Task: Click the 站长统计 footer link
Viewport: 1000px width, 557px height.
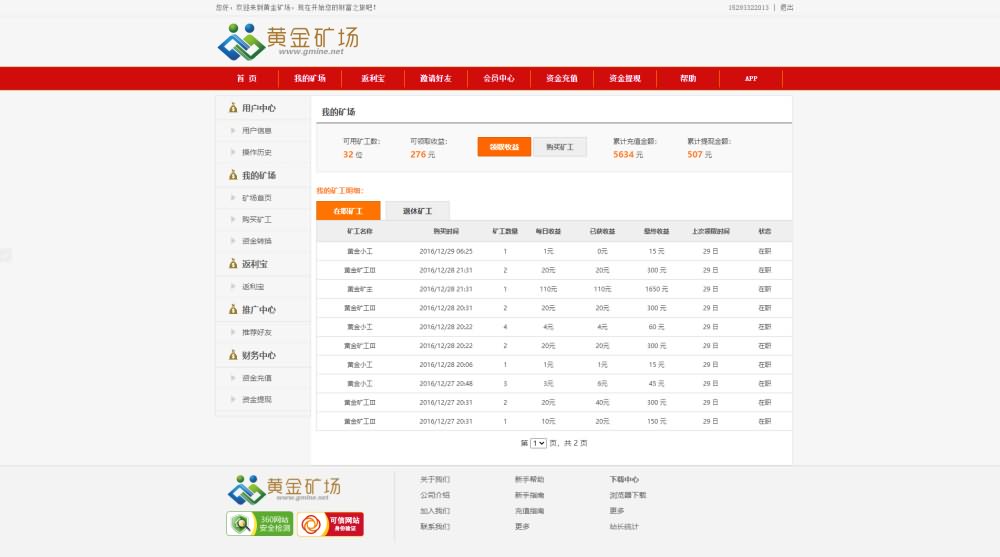Action: coord(624,526)
